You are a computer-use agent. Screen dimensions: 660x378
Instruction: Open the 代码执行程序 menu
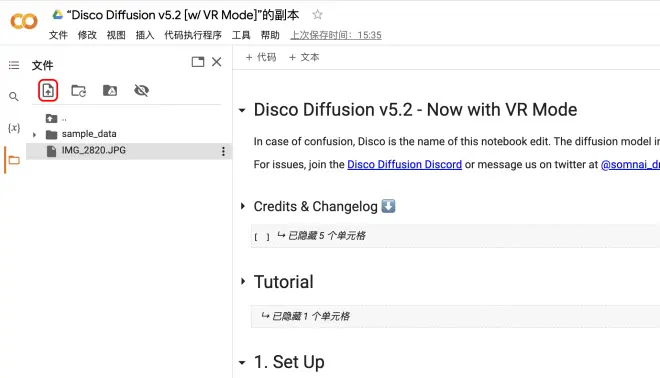click(x=193, y=35)
